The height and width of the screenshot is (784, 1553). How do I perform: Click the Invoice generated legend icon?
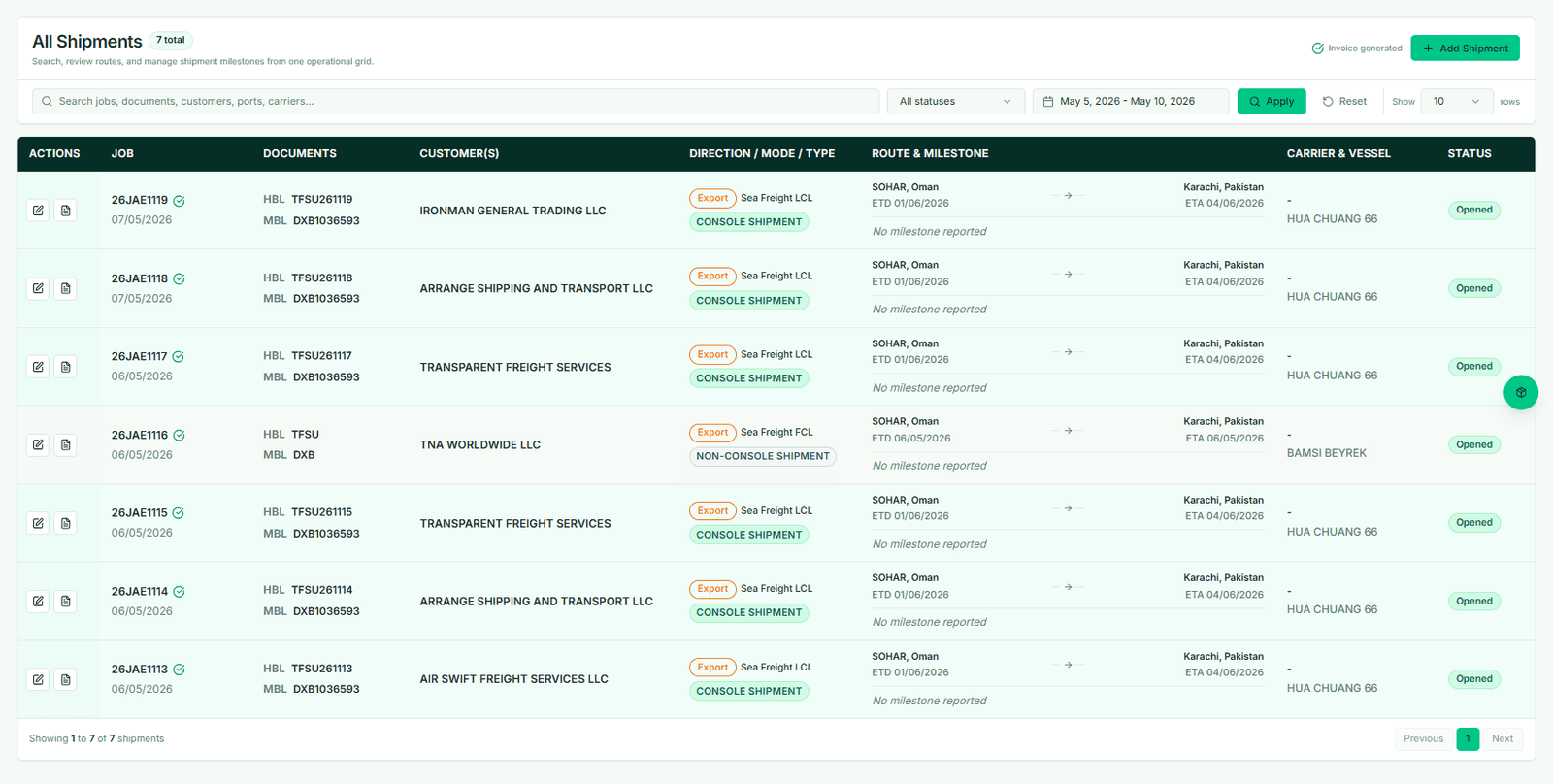1317,49
